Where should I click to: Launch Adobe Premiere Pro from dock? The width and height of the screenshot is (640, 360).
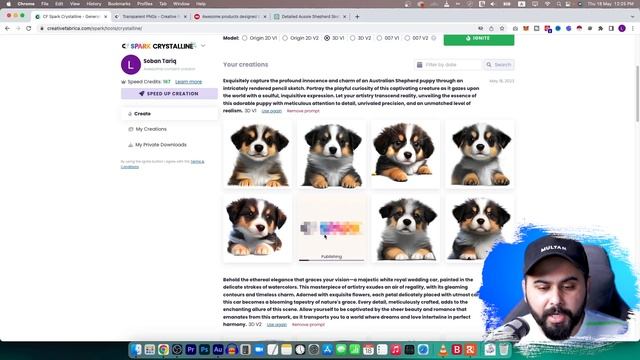tap(191, 350)
